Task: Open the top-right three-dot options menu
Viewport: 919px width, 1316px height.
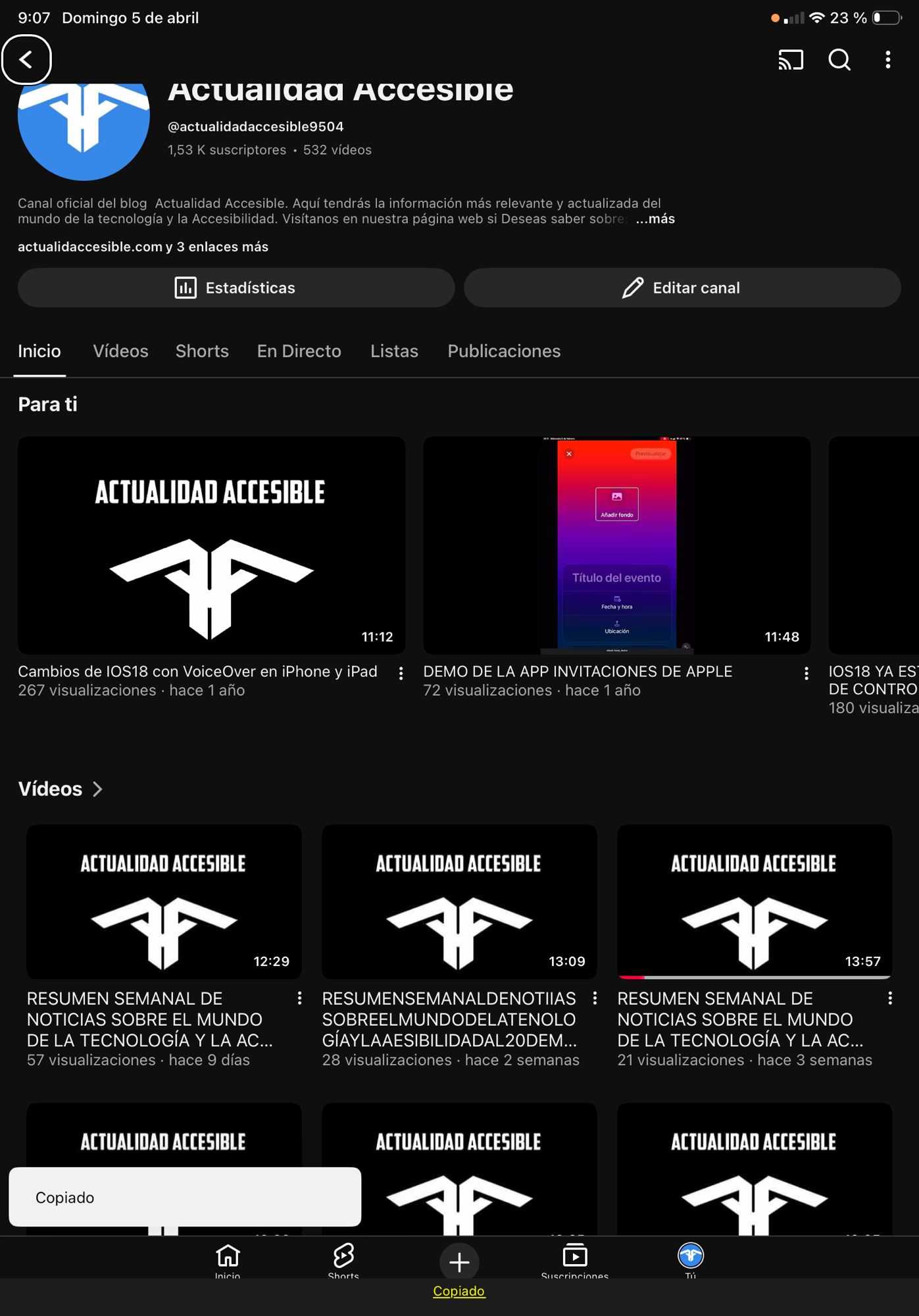Action: coord(888,60)
